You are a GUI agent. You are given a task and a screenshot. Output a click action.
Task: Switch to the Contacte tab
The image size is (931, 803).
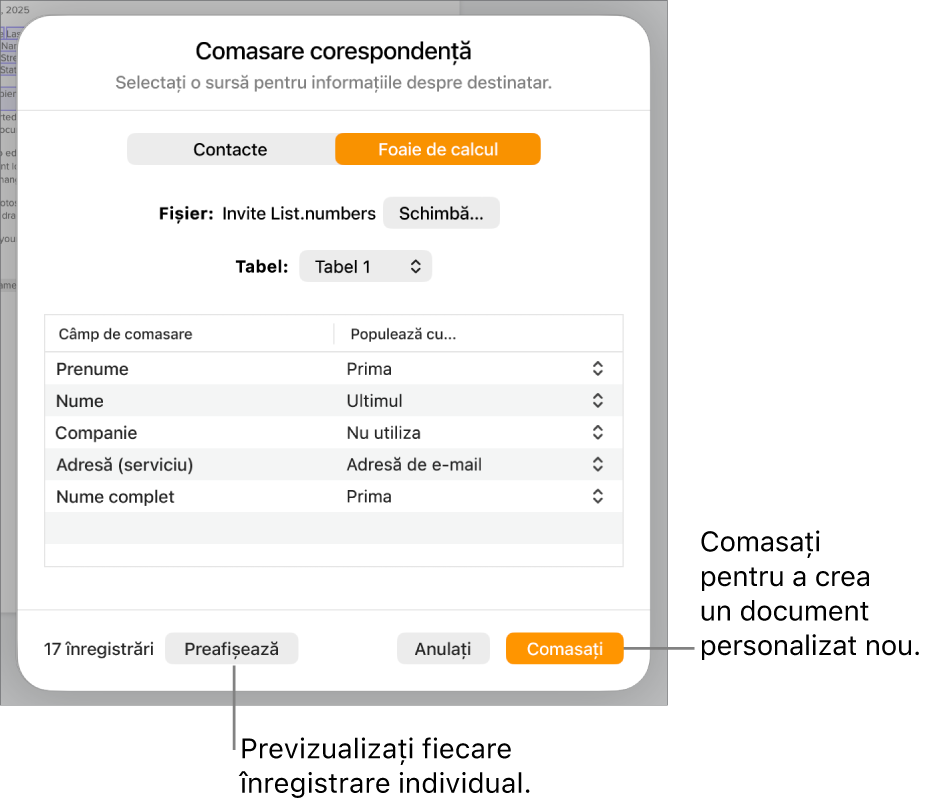click(230, 149)
